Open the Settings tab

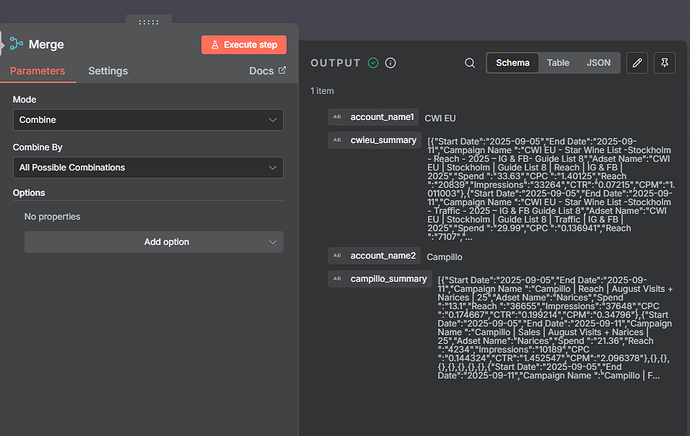[108, 71]
